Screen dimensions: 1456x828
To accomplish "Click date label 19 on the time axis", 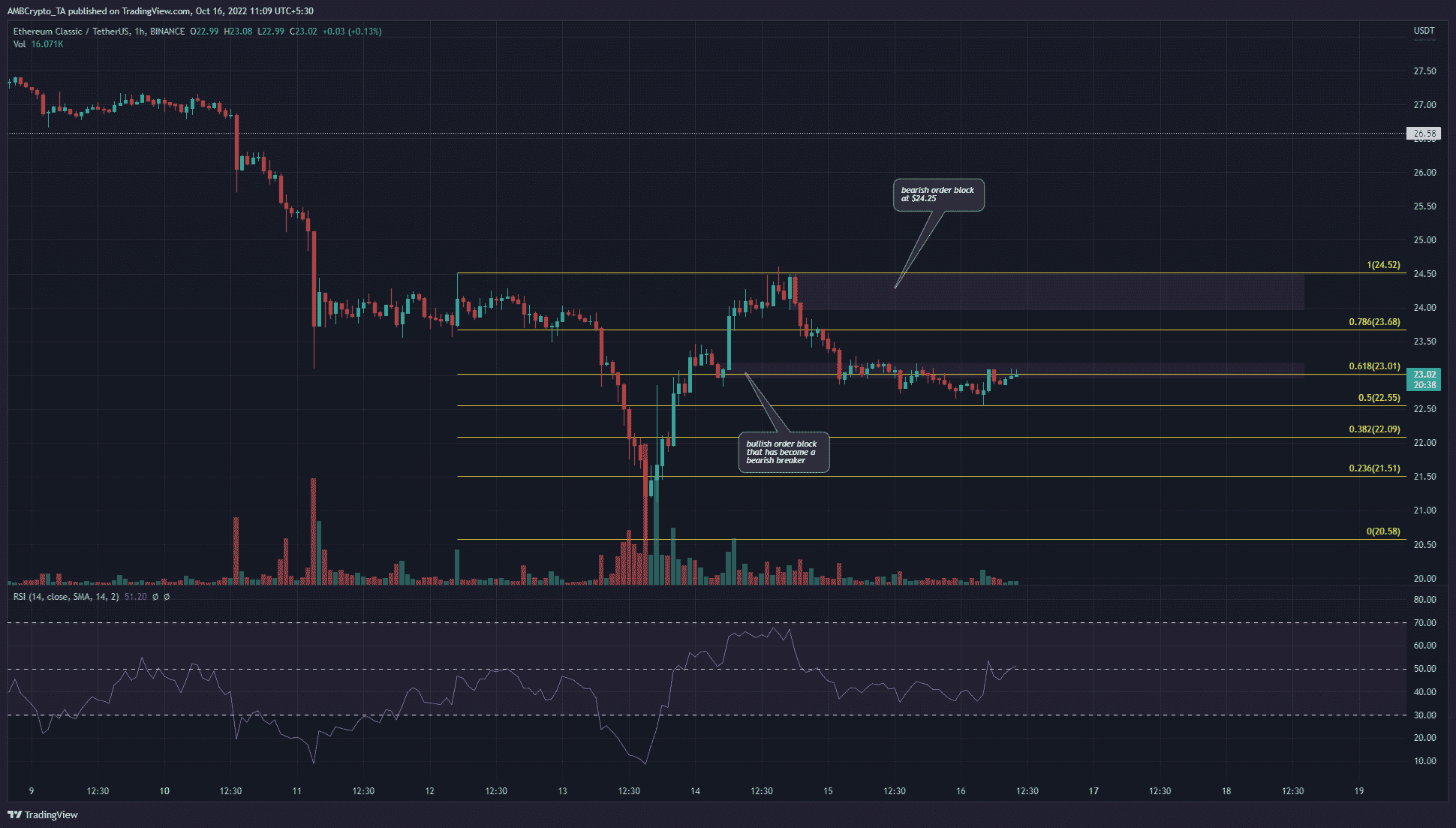I will coord(1359,791).
